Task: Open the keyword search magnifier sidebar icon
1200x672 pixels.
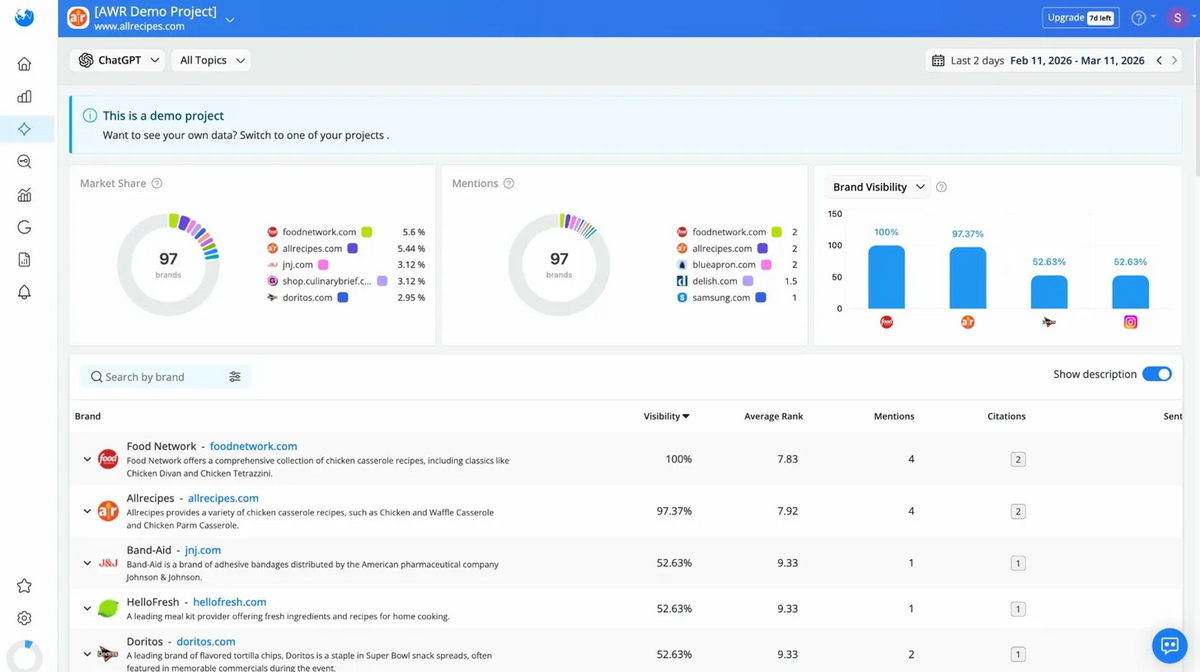Action: pyautogui.click(x=24, y=162)
